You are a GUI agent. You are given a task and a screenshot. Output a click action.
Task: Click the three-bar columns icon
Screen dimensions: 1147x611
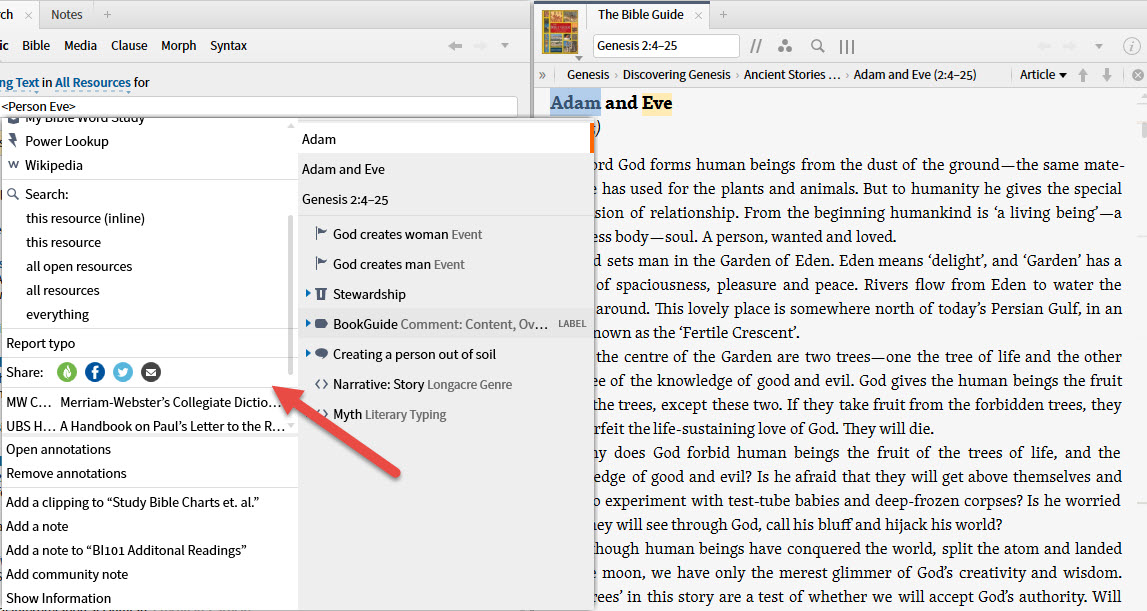click(x=847, y=47)
